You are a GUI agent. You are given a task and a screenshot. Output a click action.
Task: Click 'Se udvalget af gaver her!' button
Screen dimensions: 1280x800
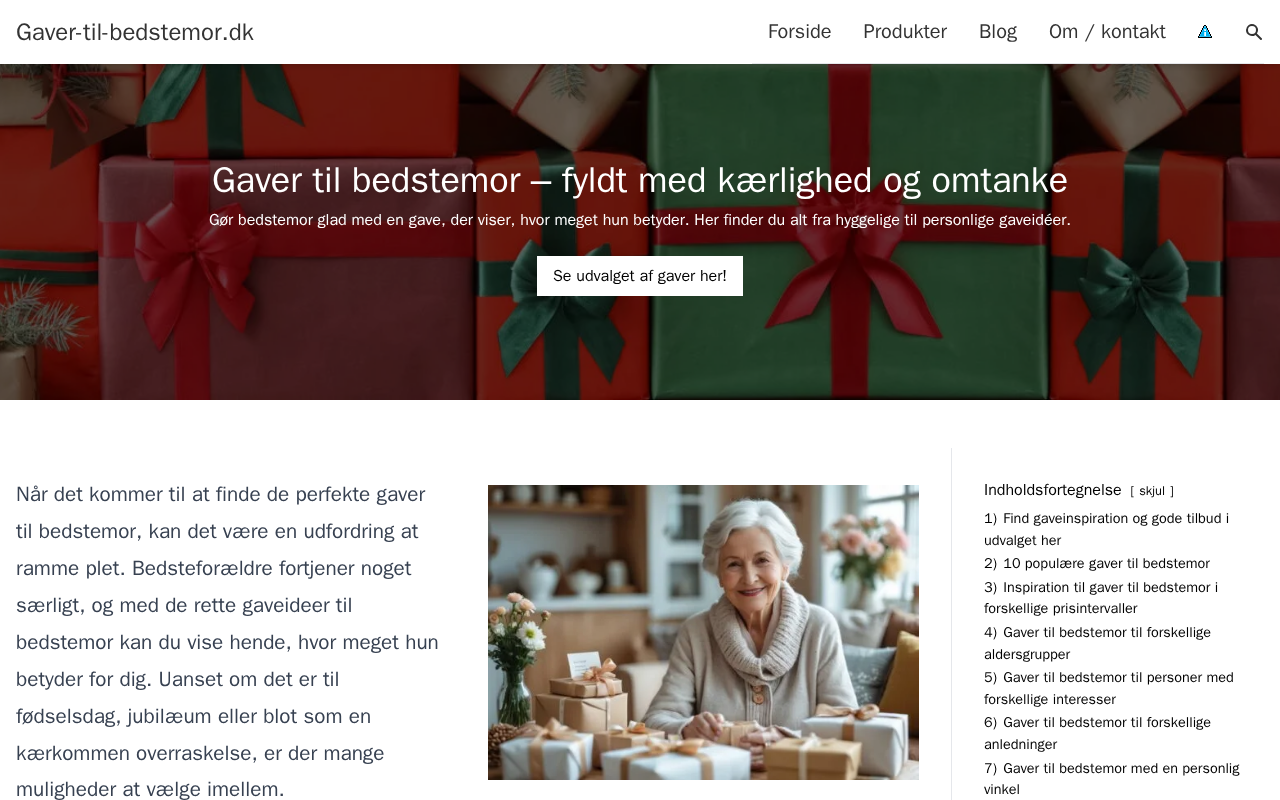pos(640,276)
